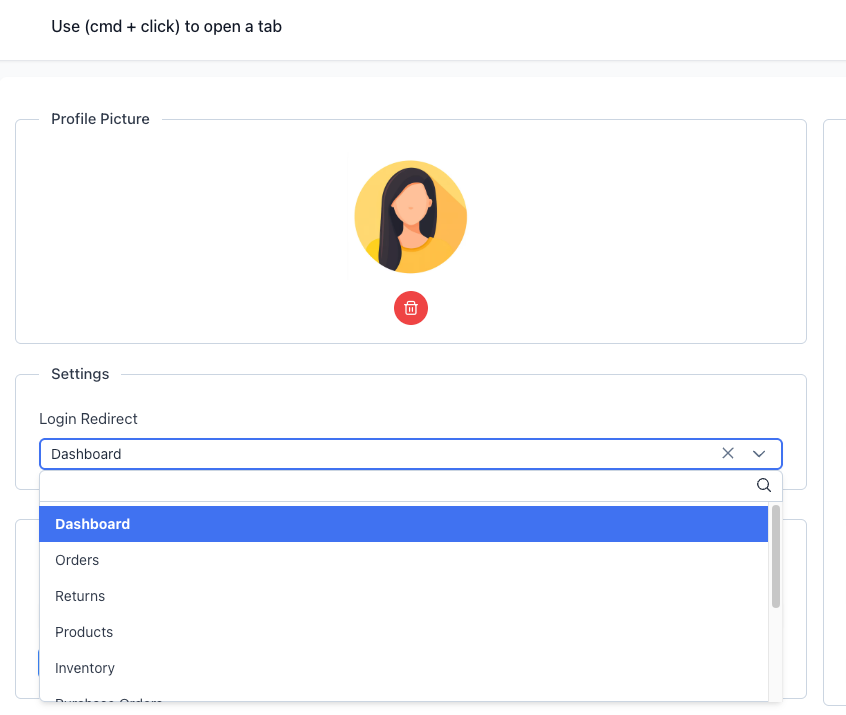Click the partially visible blue button bottom left
Image resolution: width=846 pixels, height=715 pixels.
point(38,662)
